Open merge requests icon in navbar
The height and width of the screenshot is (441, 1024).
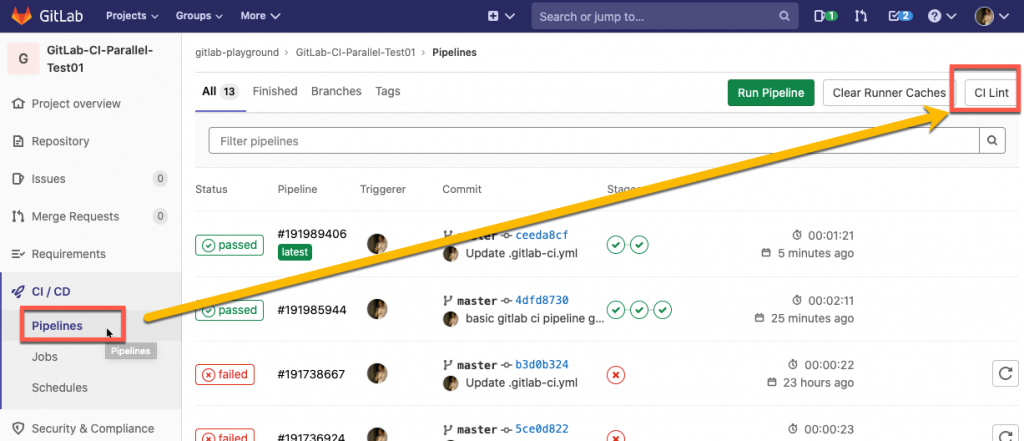click(x=861, y=16)
